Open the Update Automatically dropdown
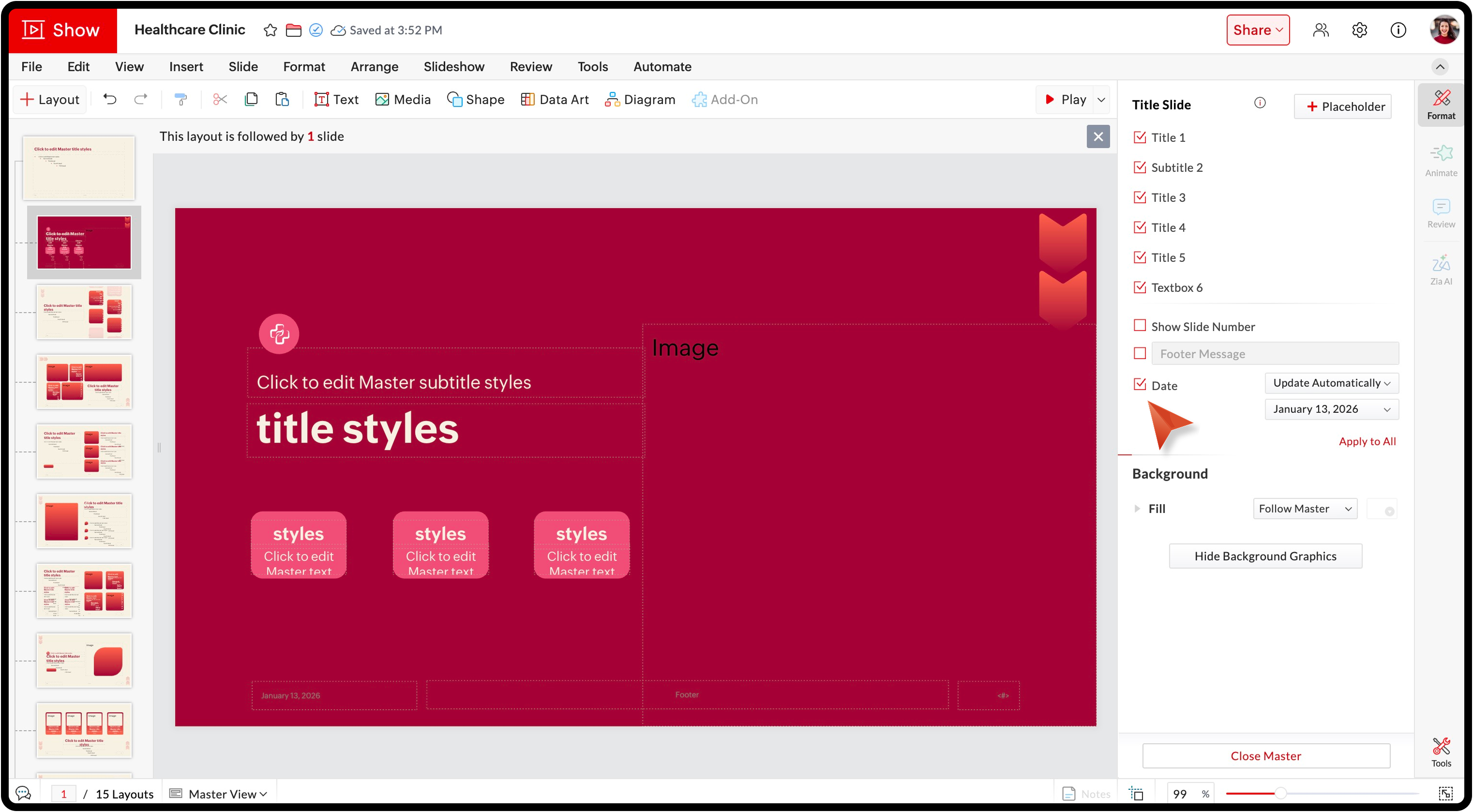The image size is (1473, 812). click(1331, 383)
